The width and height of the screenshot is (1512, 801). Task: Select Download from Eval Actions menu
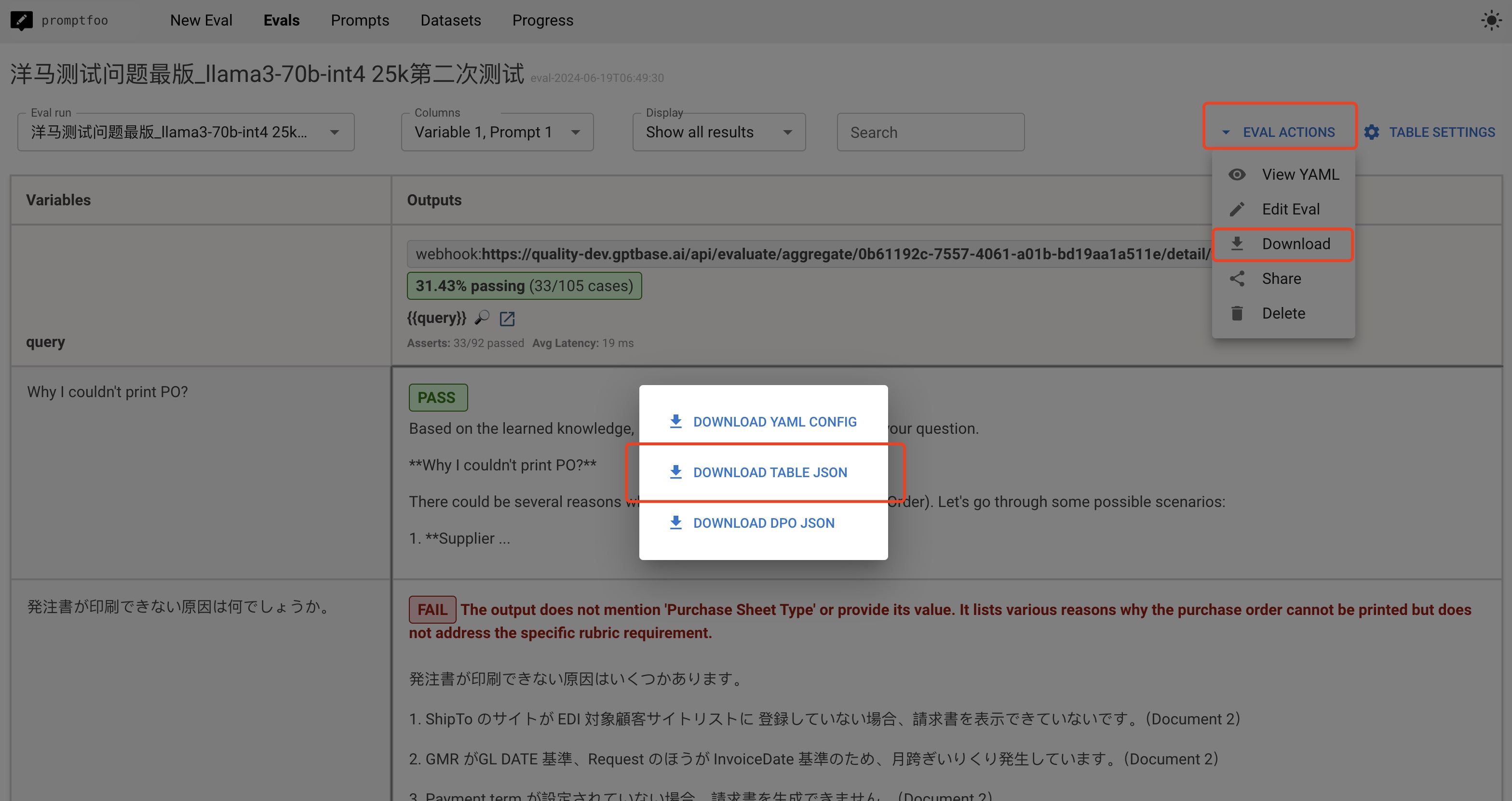tap(1283, 244)
